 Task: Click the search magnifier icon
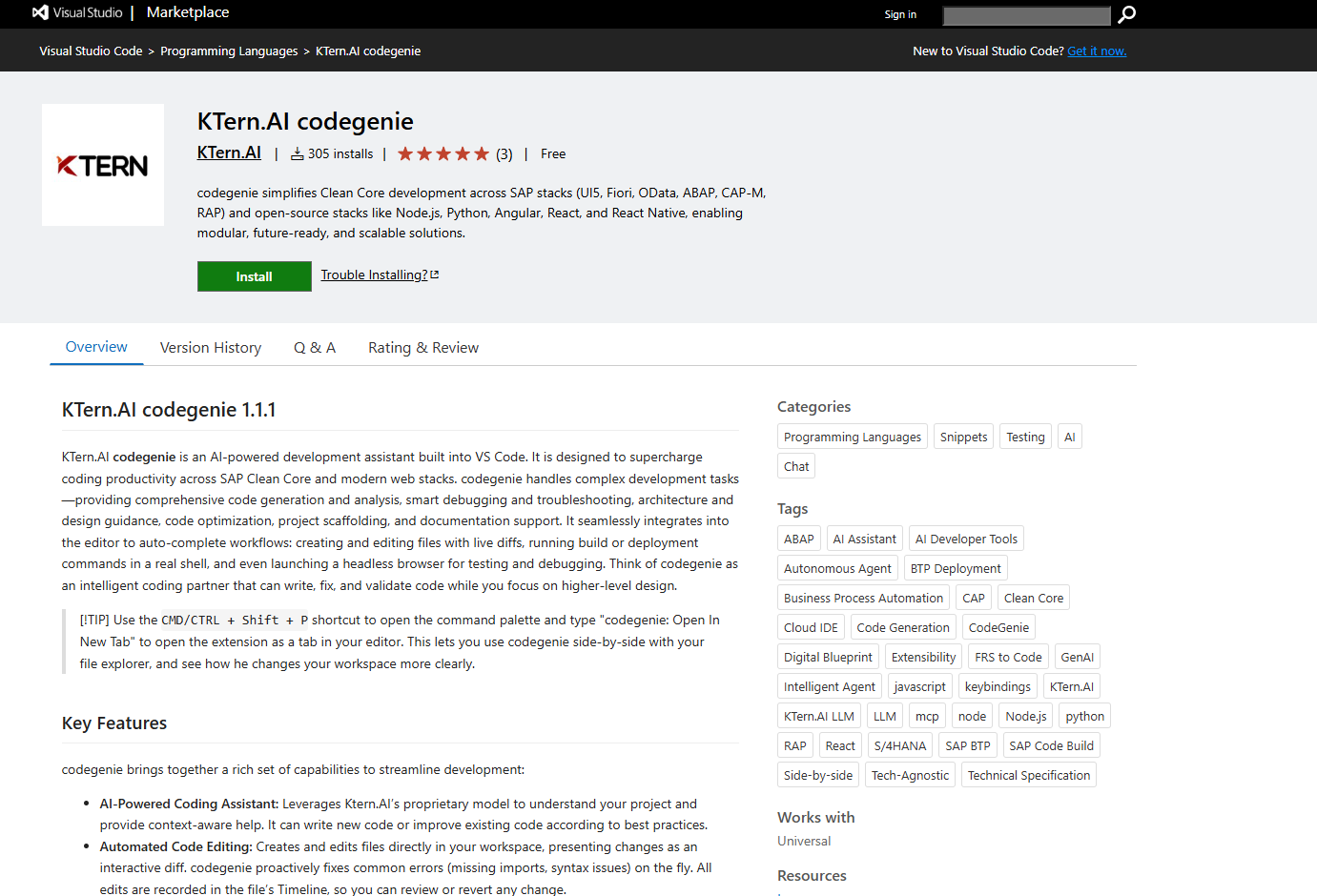[1126, 14]
